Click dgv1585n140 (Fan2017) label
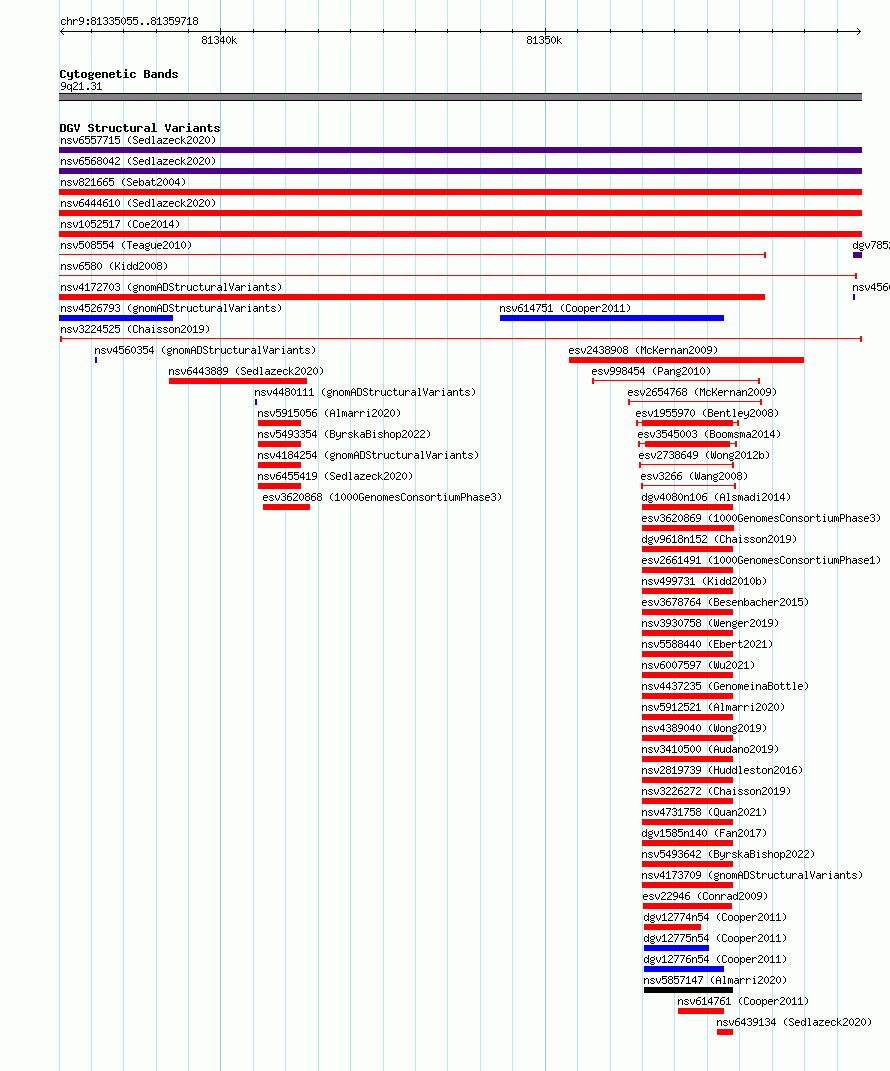 704,833
